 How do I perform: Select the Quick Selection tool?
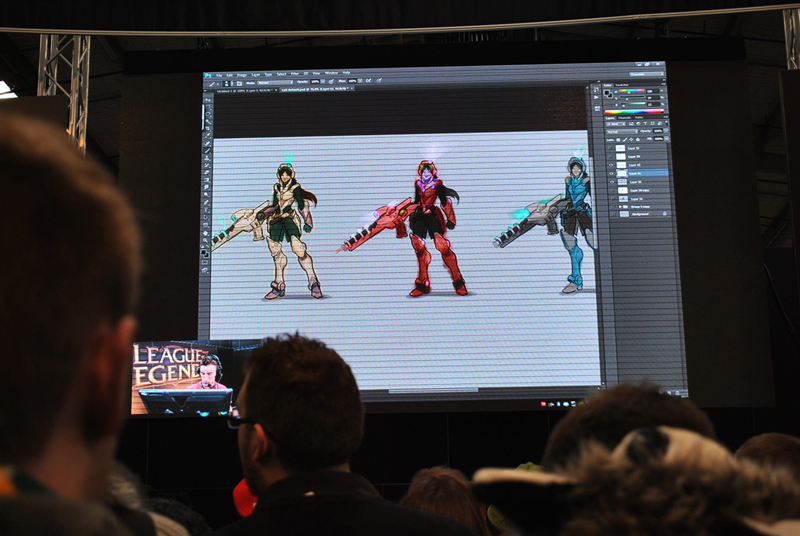point(208,121)
